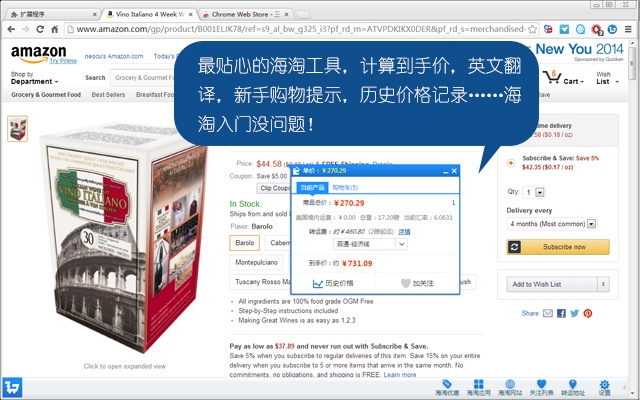Click the 加关注 follow button
This screenshot has width=640, height=400.
click(x=417, y=283)
